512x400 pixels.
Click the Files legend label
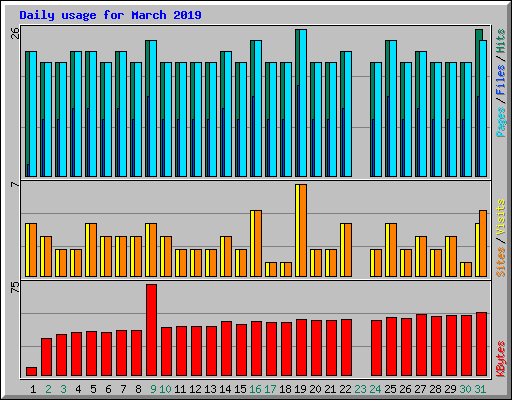pos(501,80)
